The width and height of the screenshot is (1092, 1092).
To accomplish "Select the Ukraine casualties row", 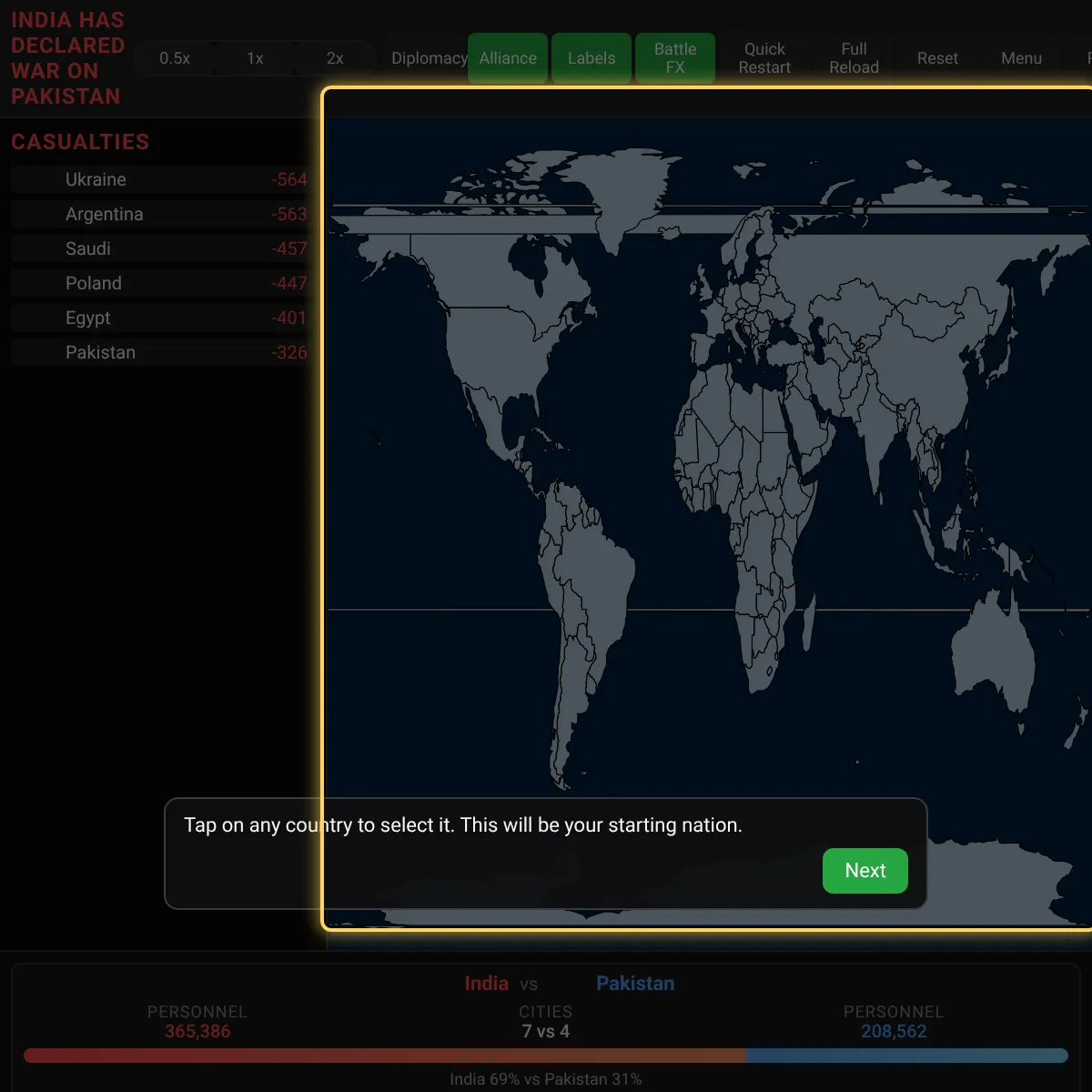I will tap(160, 179).
